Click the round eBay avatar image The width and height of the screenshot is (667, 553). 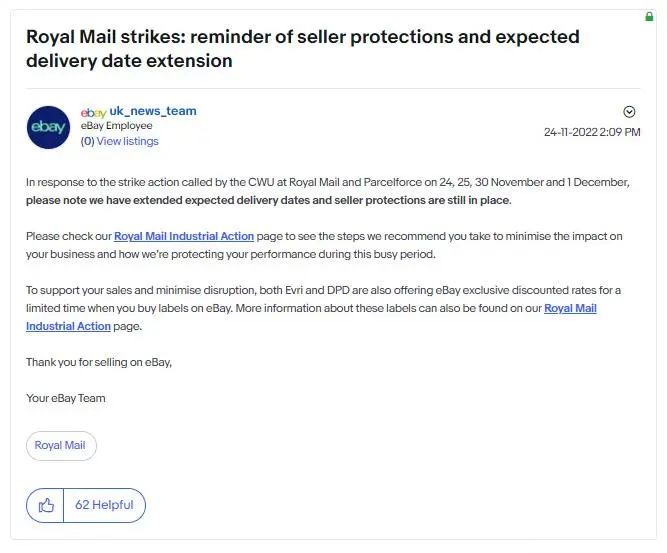pos(48,127)
